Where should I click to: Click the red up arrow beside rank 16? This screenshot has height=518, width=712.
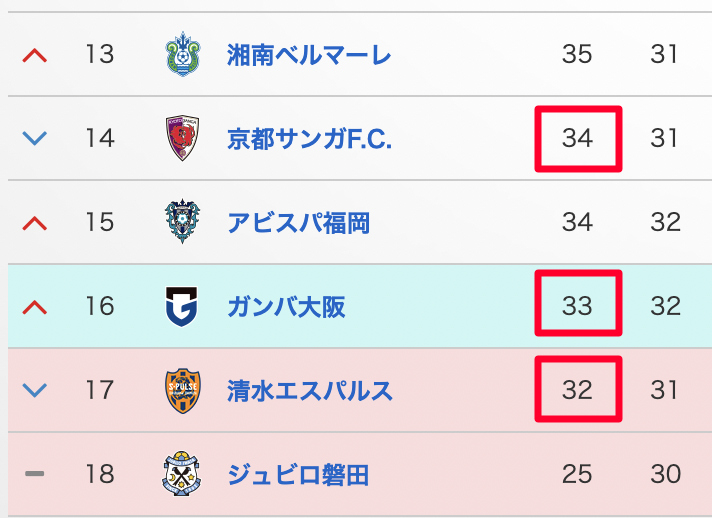click(35, 306)
